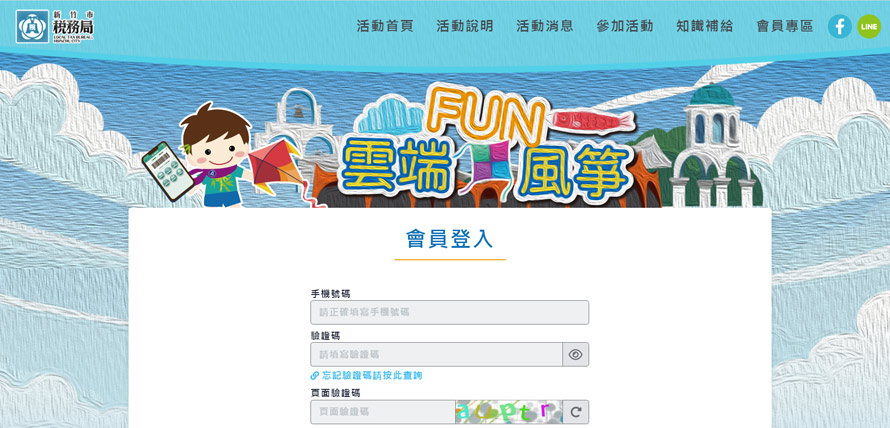Image resolution: width=890 pixels, height=428 pixels.
Task: Focus the 手機號碼 input field
Action: point(450,312)
